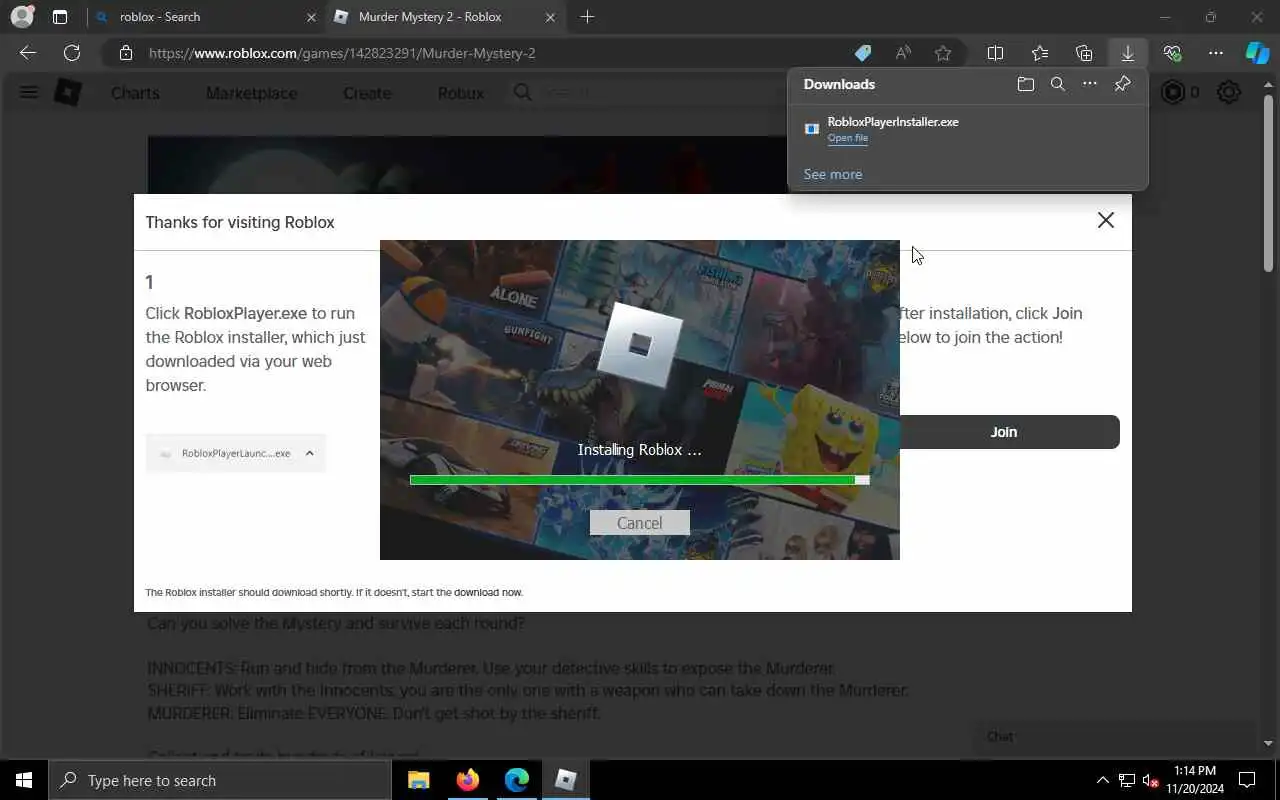
Task: Open downloads folder in Downloads panel
Action: (x=1026, y=84)
